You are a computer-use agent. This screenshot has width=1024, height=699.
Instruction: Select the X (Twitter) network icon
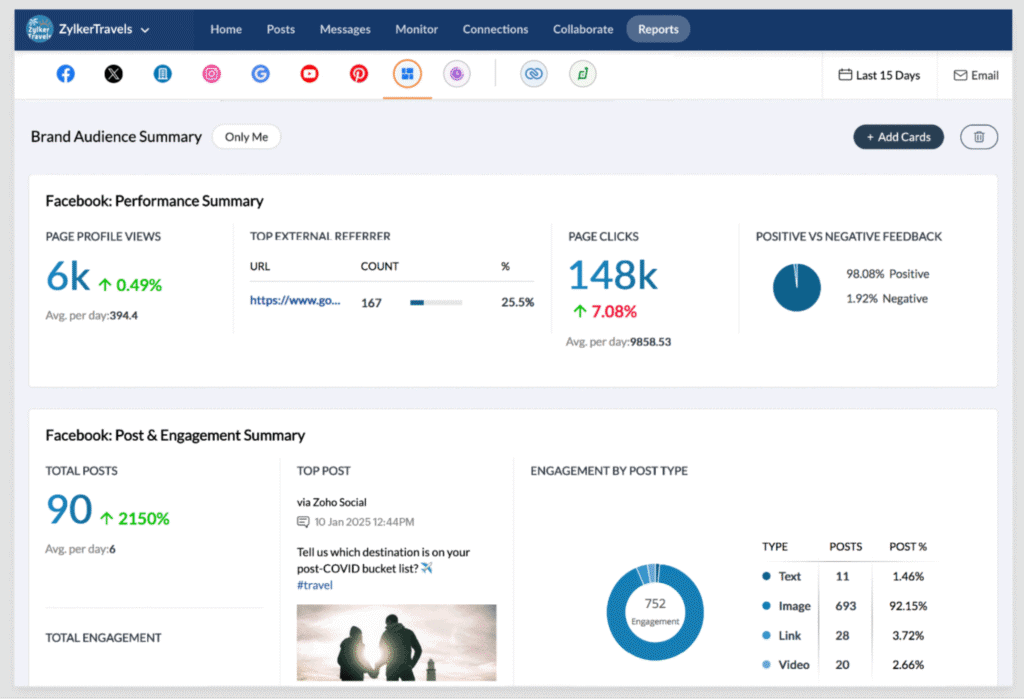click(x=113, y=73)
